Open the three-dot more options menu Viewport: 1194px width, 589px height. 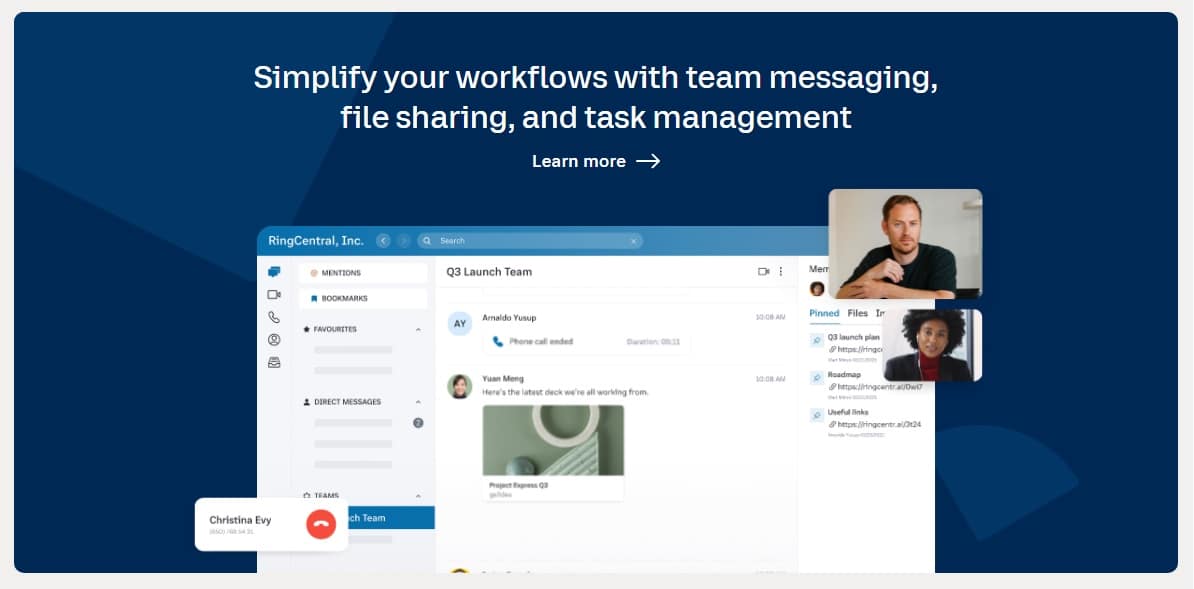[781, 272]
